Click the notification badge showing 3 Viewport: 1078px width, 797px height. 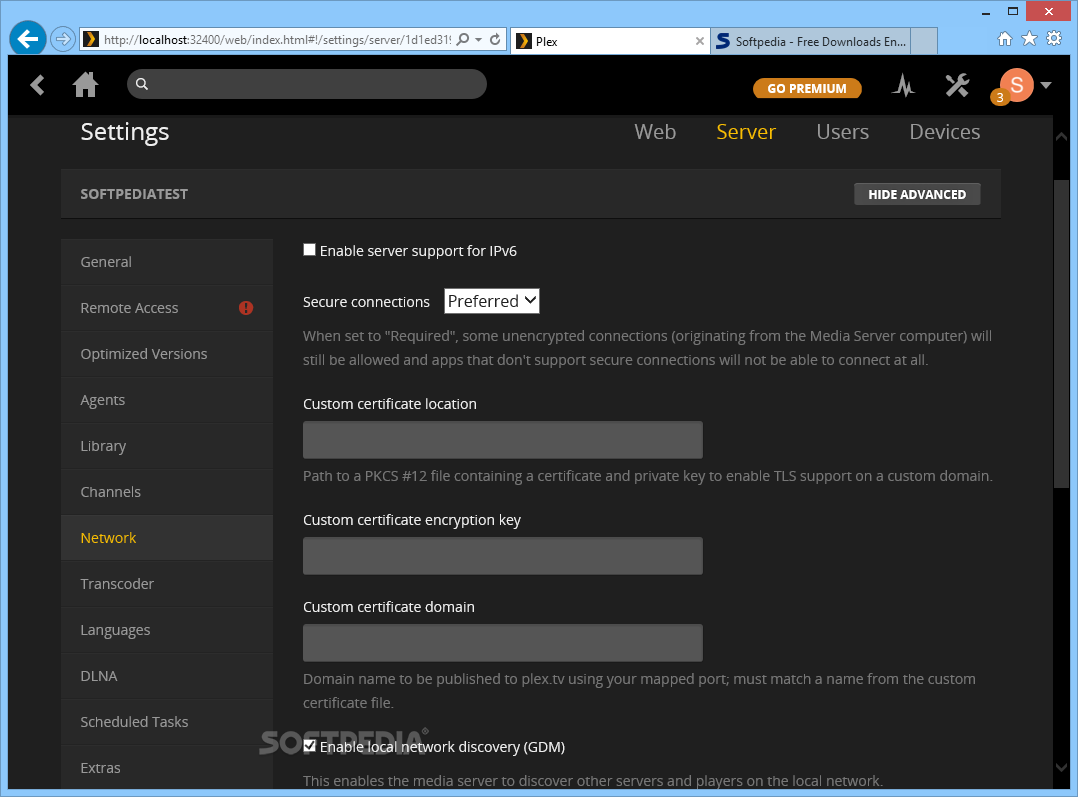click(x=1000, y=98)
